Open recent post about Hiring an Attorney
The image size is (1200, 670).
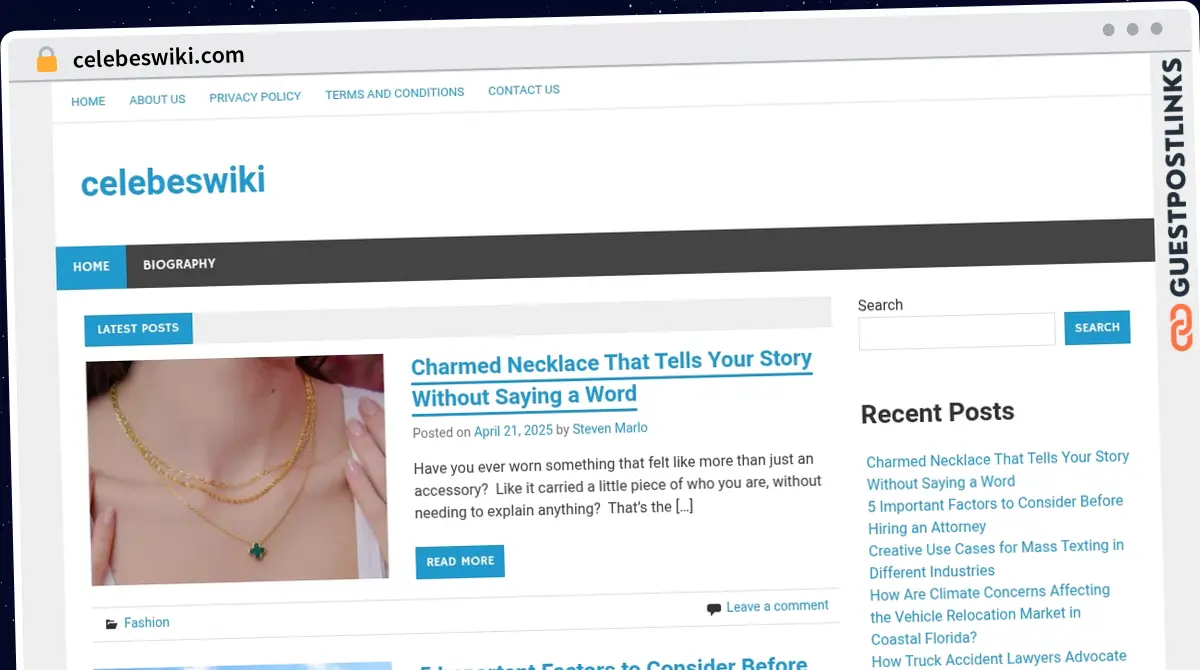point(995,514)
